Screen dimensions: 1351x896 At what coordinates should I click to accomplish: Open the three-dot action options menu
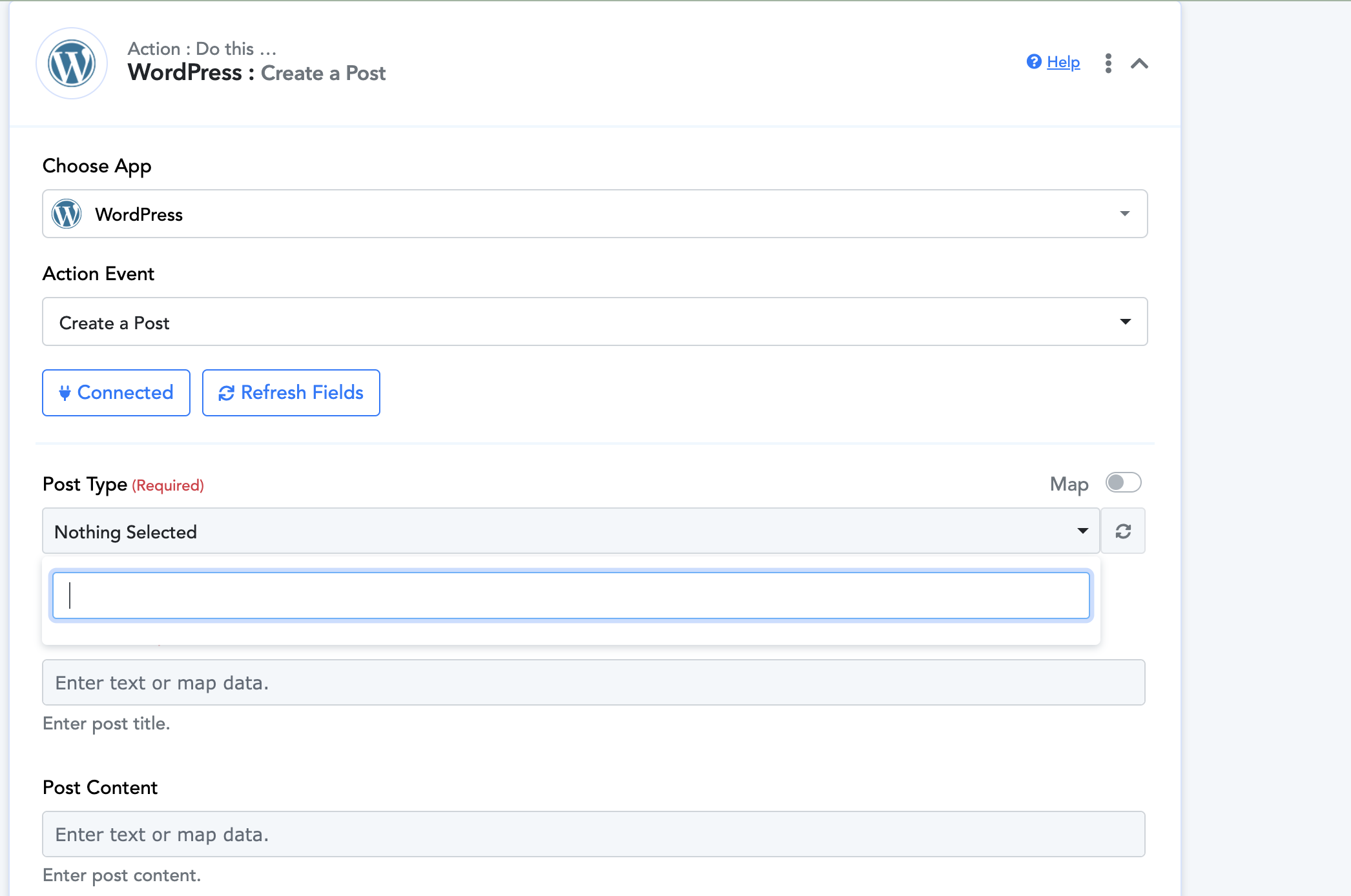[1108, 63]
